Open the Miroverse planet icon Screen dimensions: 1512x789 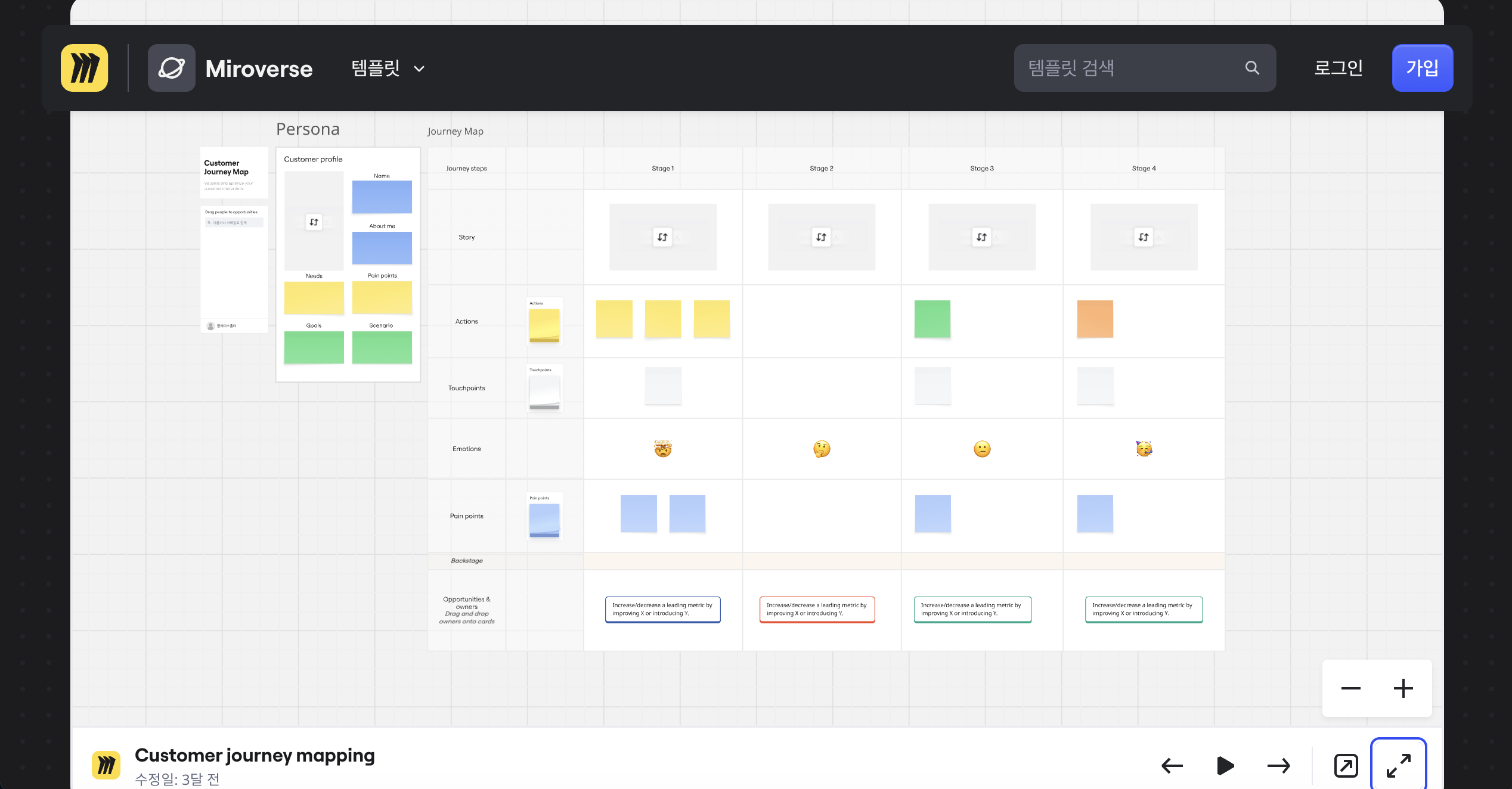tap(171, 67)
